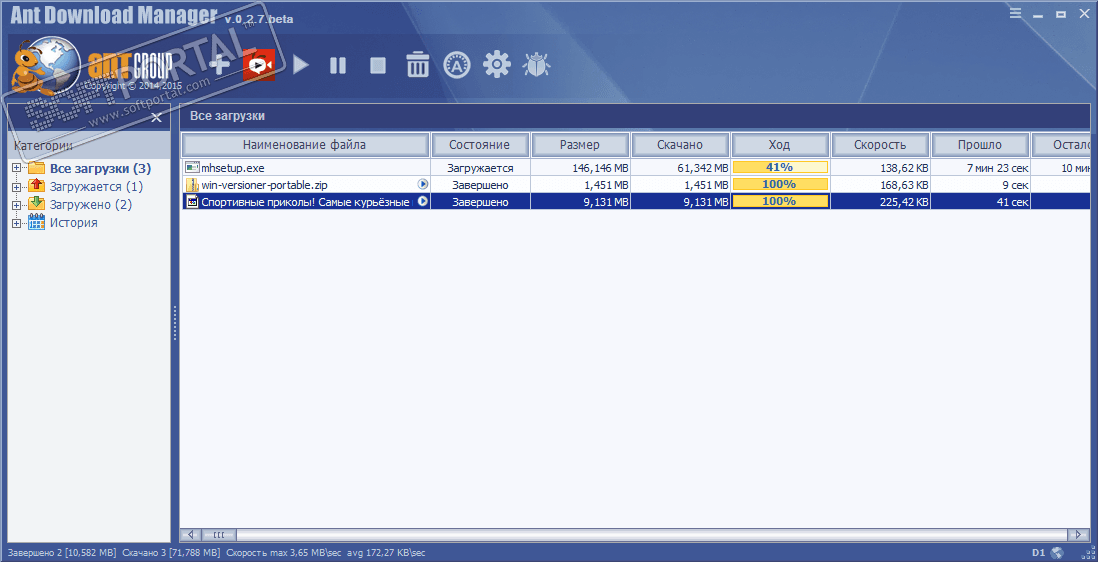Click the zip archive icon of win-versioner-portable.zip
1098x562 pixels.
[x=193, y=185]
